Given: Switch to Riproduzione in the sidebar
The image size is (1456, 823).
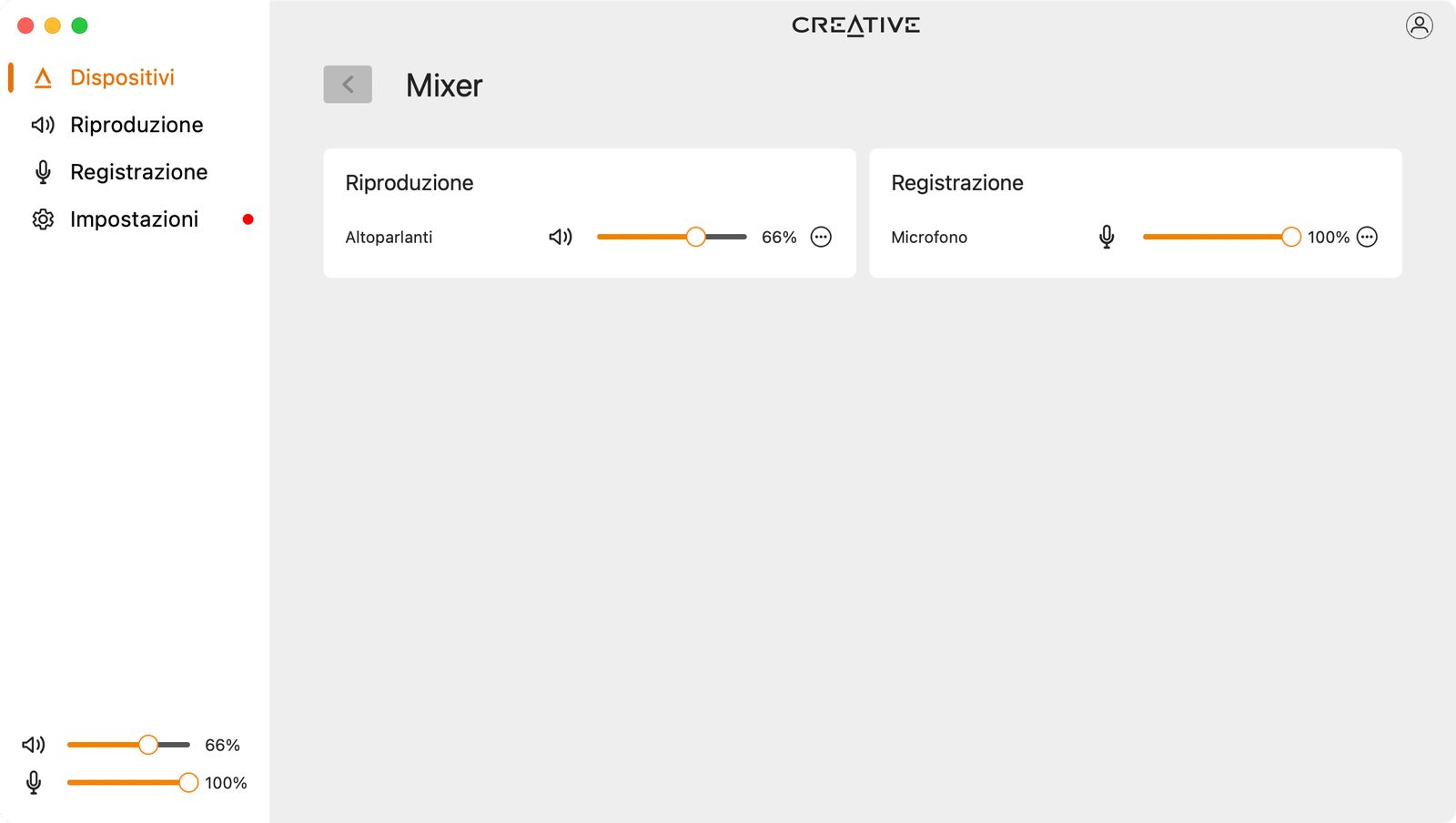Looking at the screenshot, I should (x=136, y=125).
